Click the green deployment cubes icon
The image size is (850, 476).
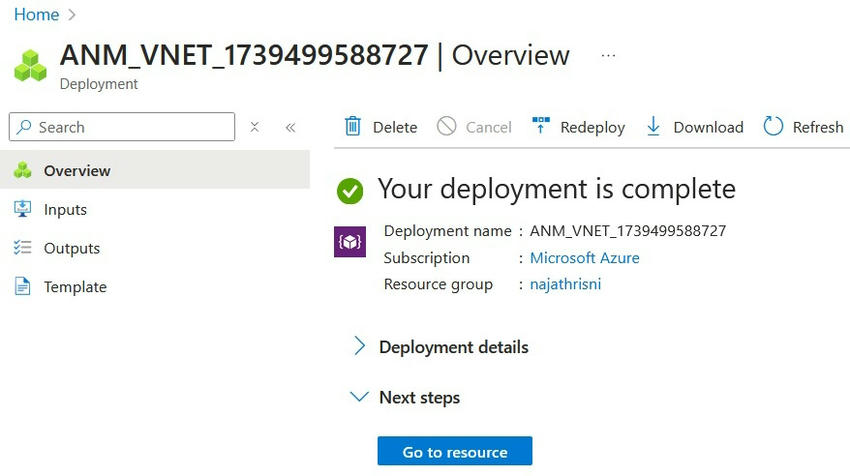(x=31, y=64)
